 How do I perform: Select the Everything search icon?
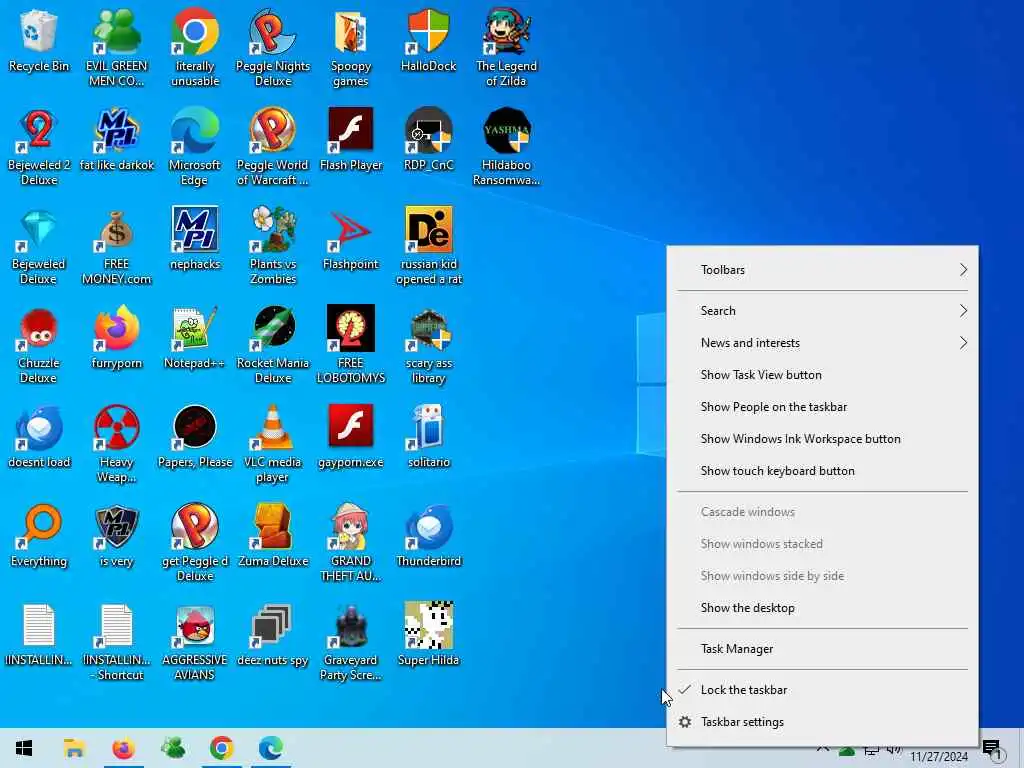coord(39,536)
